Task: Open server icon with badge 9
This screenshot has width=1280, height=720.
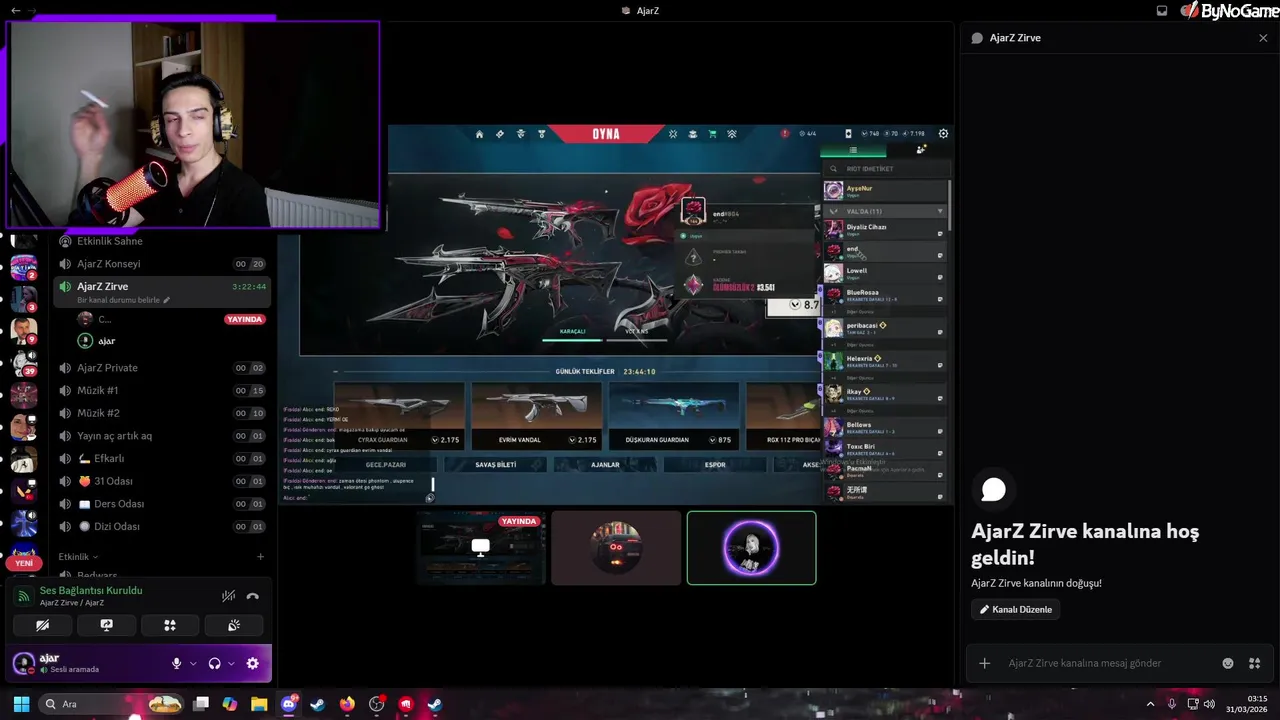Action: pyautogui.click(x=24, y=330)
